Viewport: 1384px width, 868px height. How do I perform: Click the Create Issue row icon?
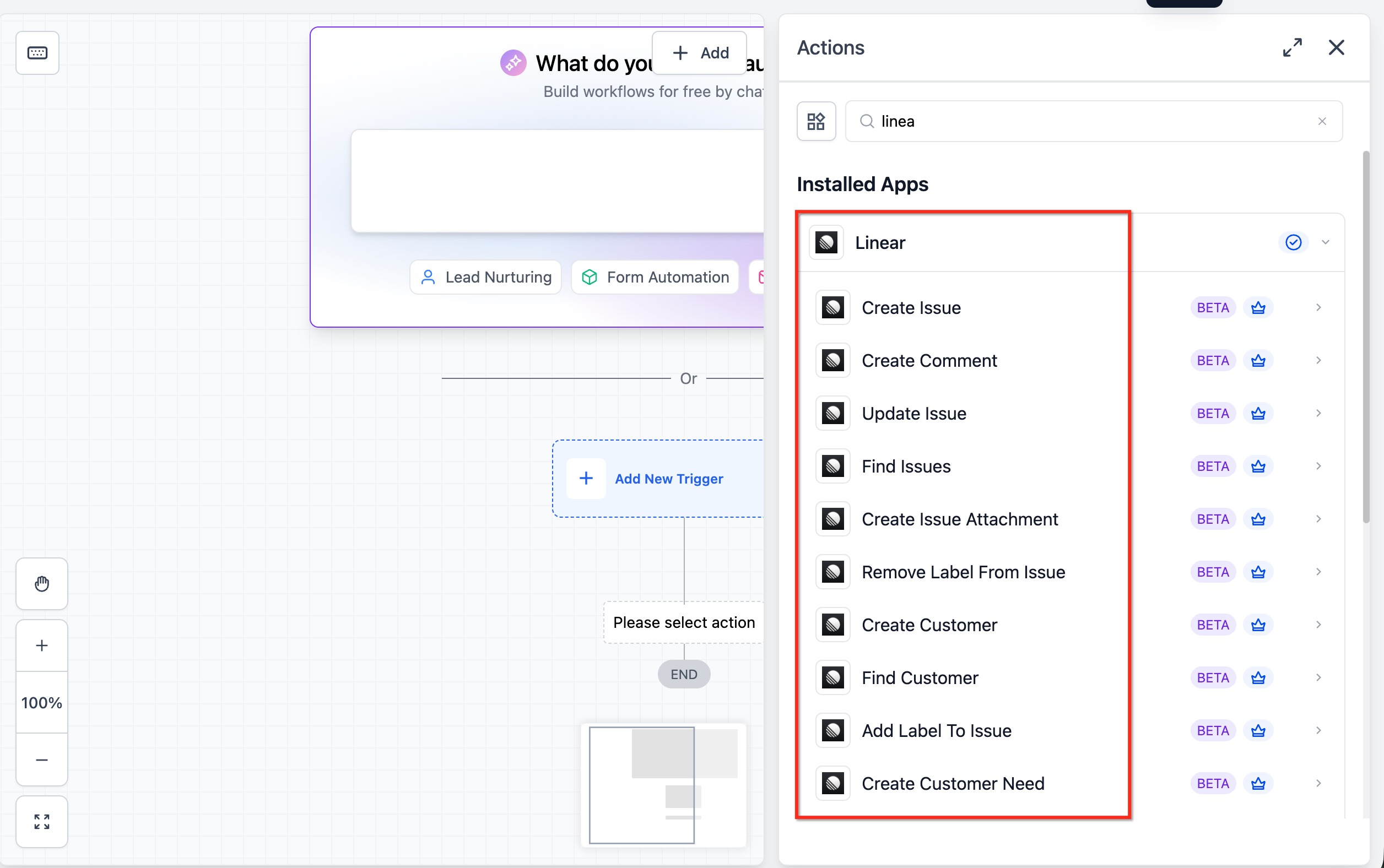[832, 308]
